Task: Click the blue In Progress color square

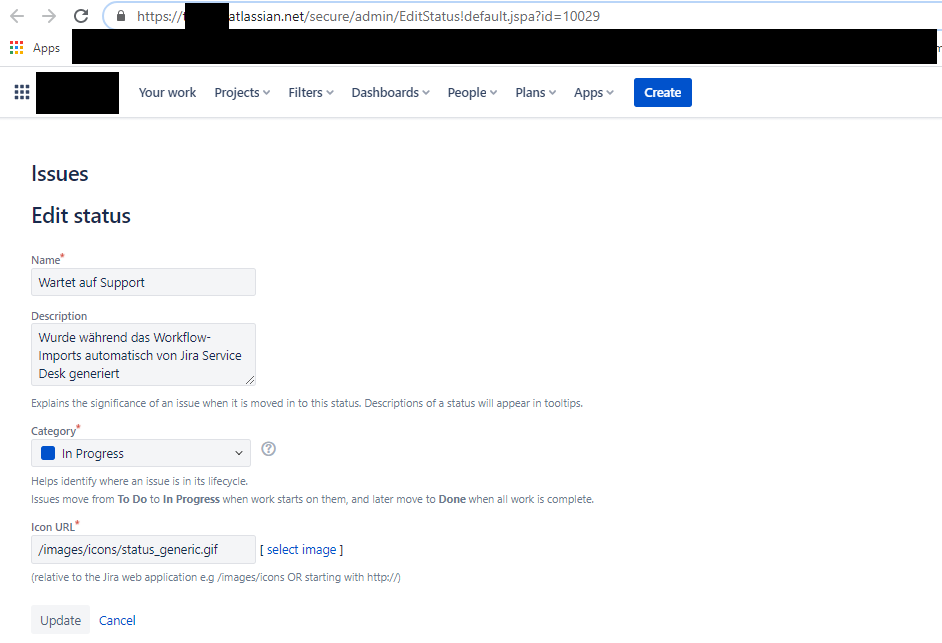Action: [48, 453]
